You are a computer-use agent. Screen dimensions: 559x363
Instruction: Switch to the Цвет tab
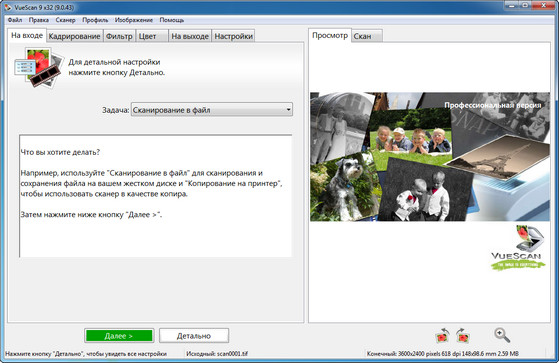[152, 36]
